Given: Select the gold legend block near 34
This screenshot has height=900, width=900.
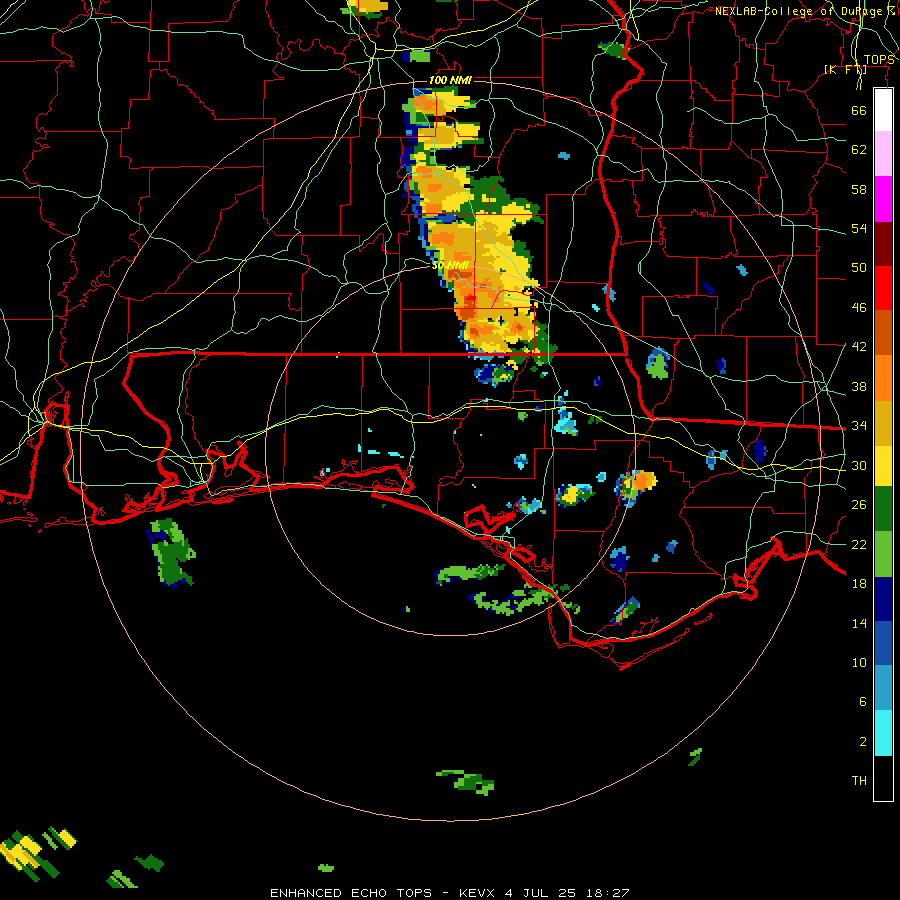Looking at the screenshot, I should (883, 422).
